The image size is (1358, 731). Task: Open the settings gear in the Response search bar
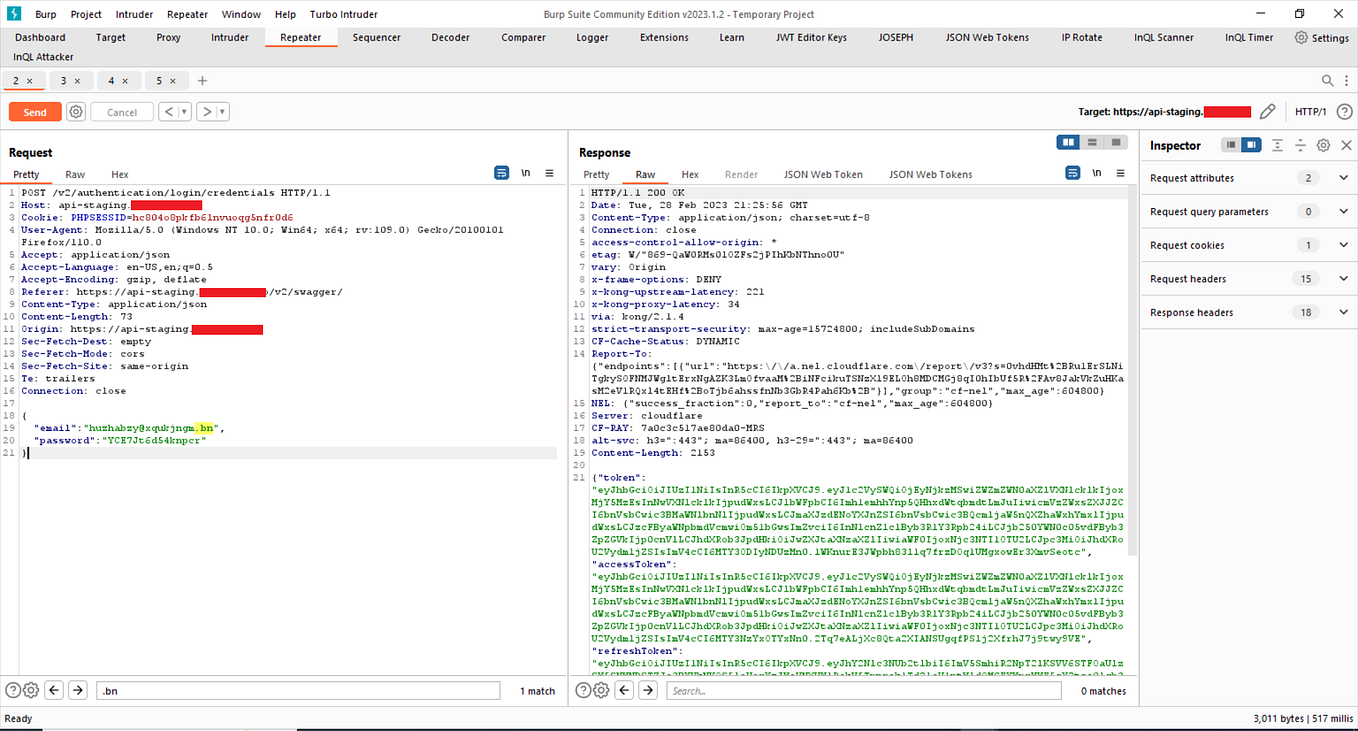(600, 689)
